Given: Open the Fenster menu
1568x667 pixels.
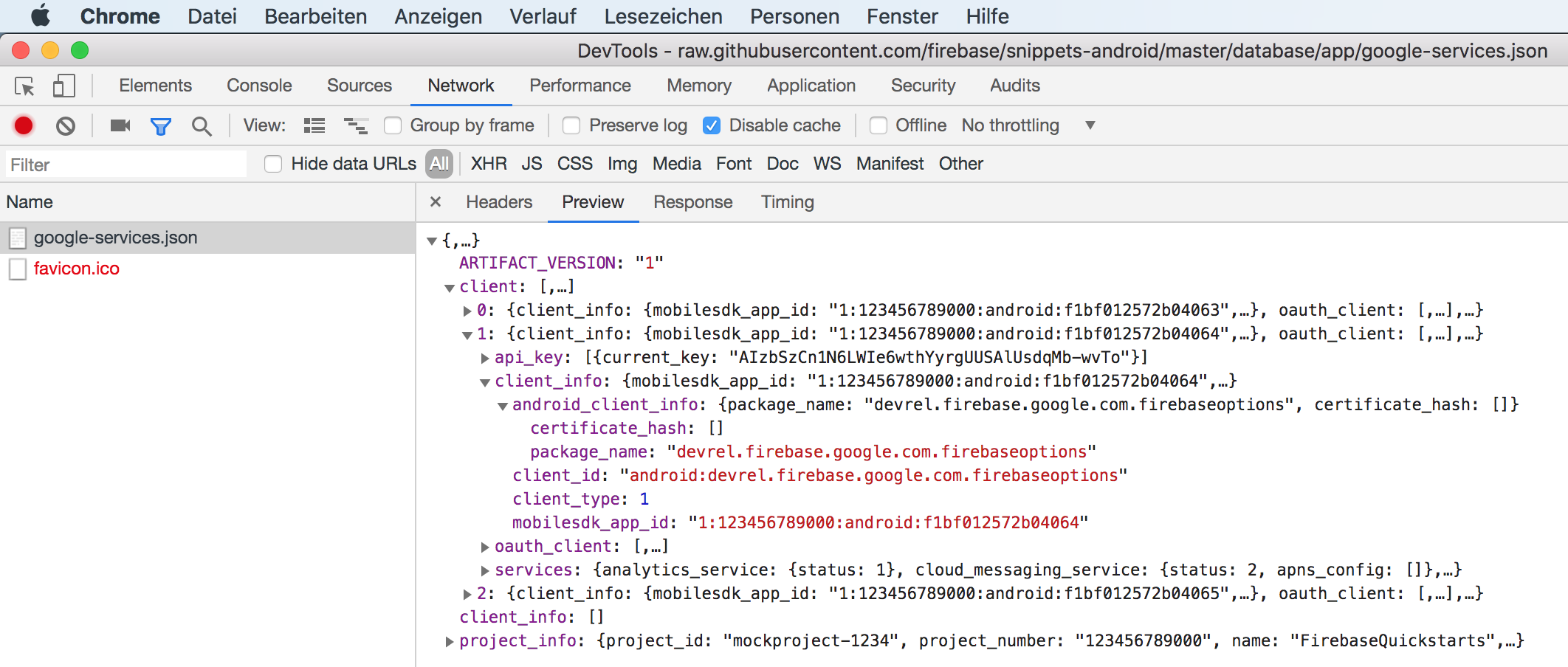Looking at the screenshot, I should point(902,16).
